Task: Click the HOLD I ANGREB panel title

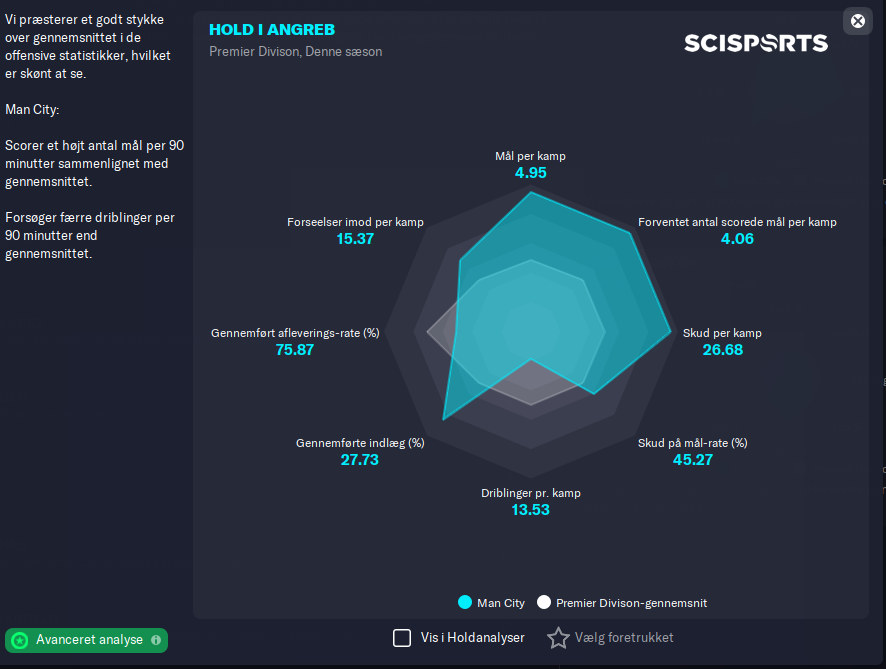Action: tap(272, 30)
